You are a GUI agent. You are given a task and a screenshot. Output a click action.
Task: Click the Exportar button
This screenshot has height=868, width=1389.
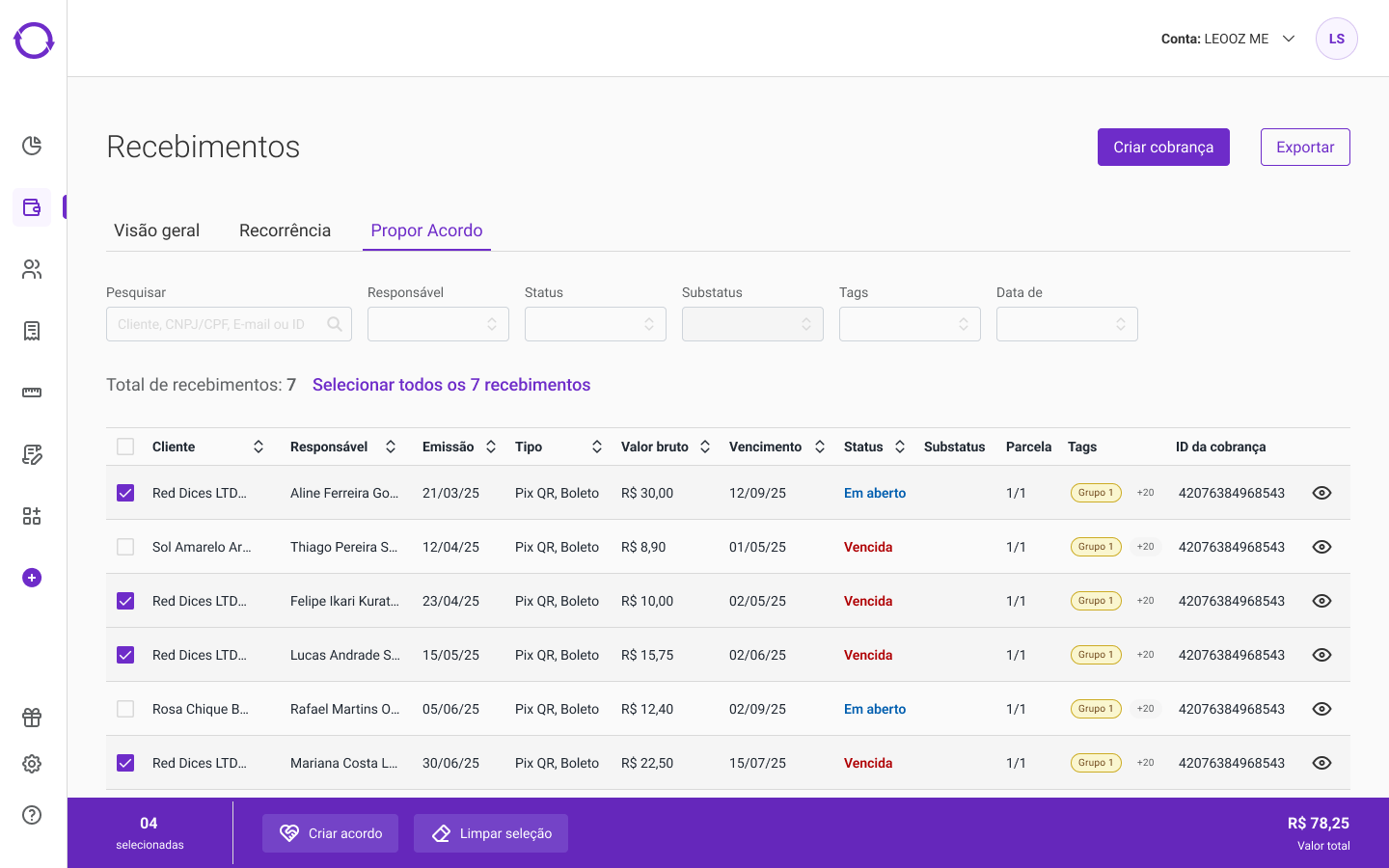(1305, 147)
